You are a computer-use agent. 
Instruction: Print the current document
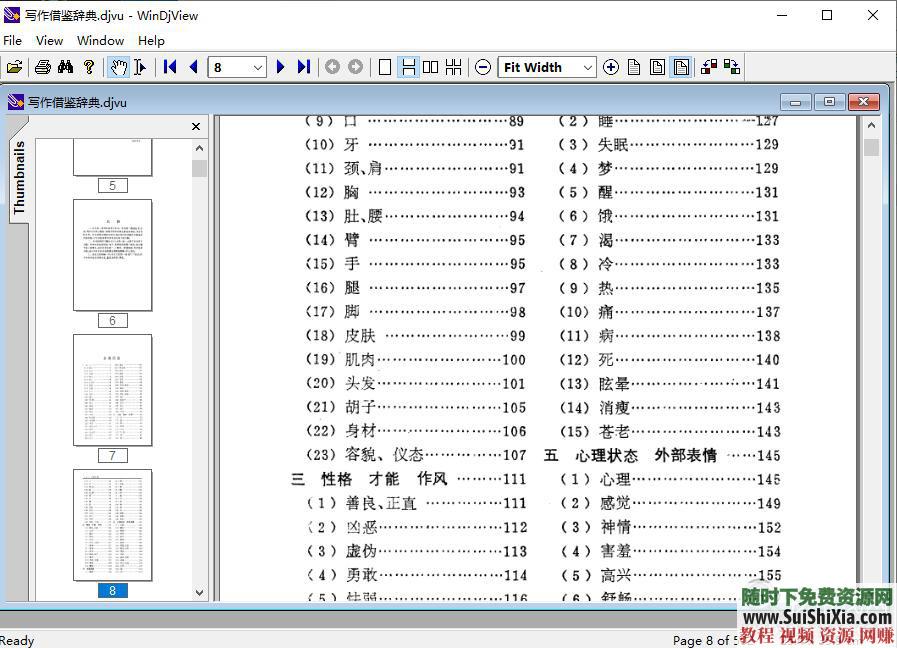(x=42, y=67)
